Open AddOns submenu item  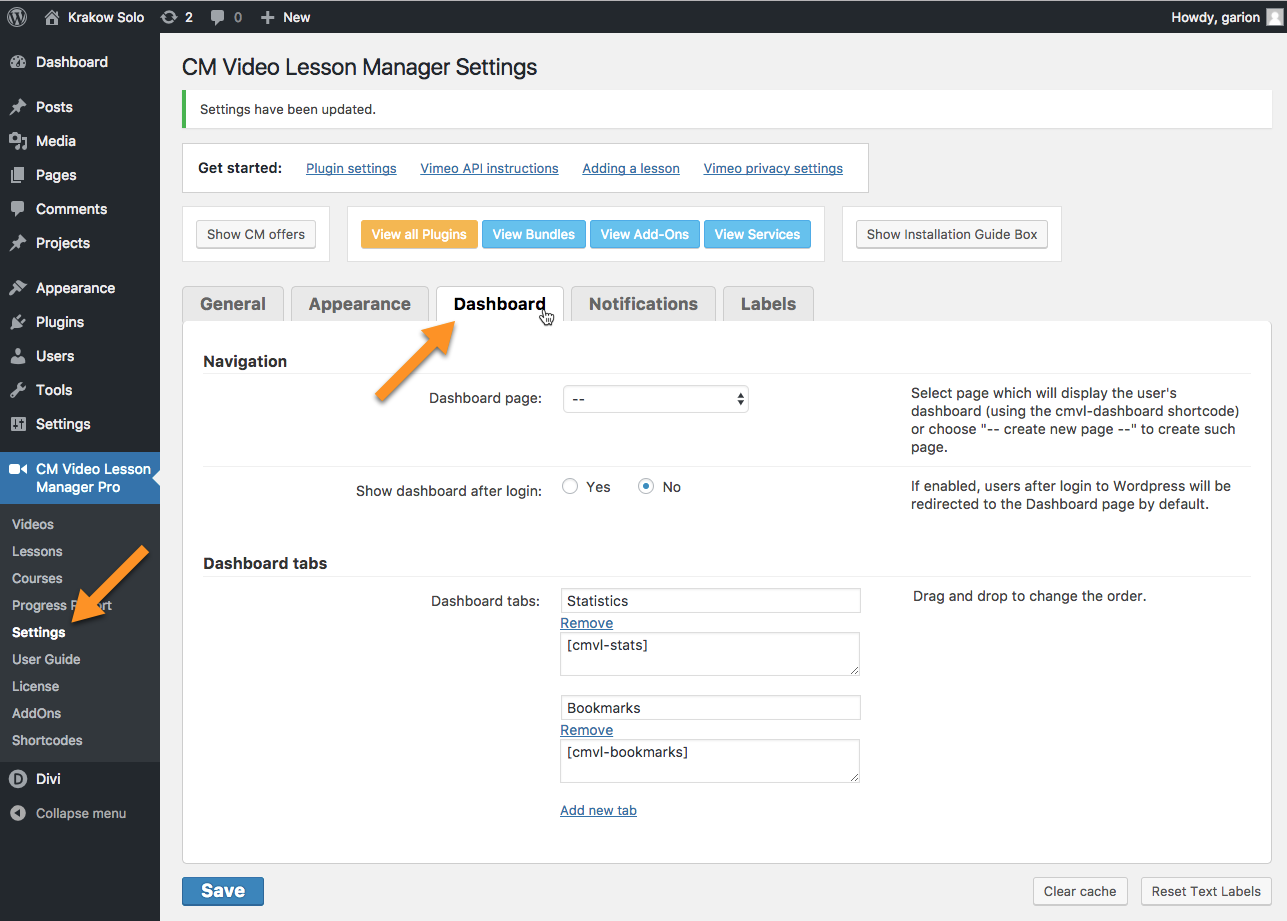[x=36, y=713]
